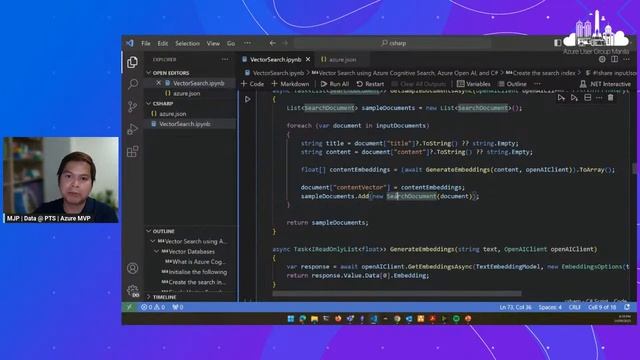The height and width of the screenshot is (360, 640).
Task: Add a new Code cell
Action: 253,84
